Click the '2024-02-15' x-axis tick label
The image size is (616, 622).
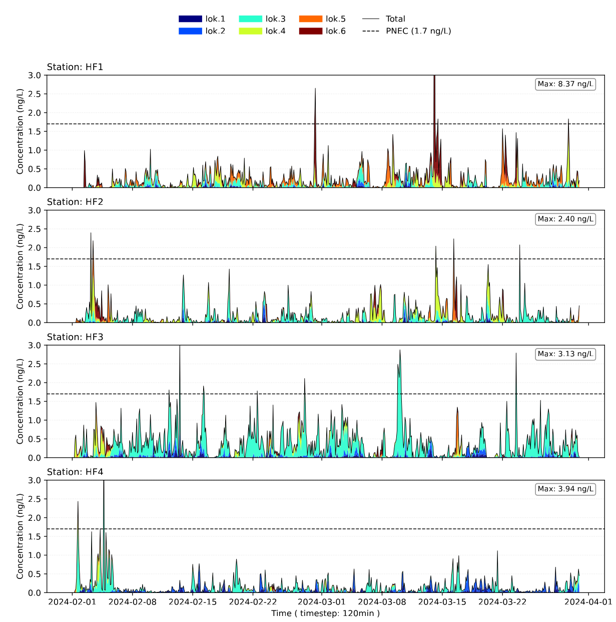193,602
